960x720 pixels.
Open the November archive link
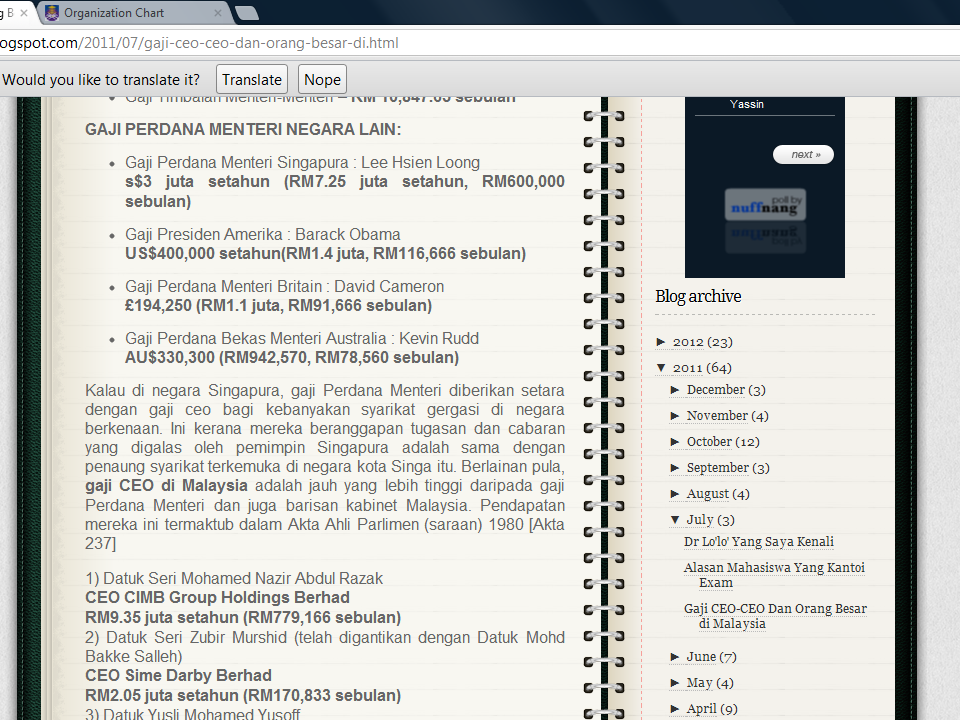pyautogui.click(x=717, y=416)
